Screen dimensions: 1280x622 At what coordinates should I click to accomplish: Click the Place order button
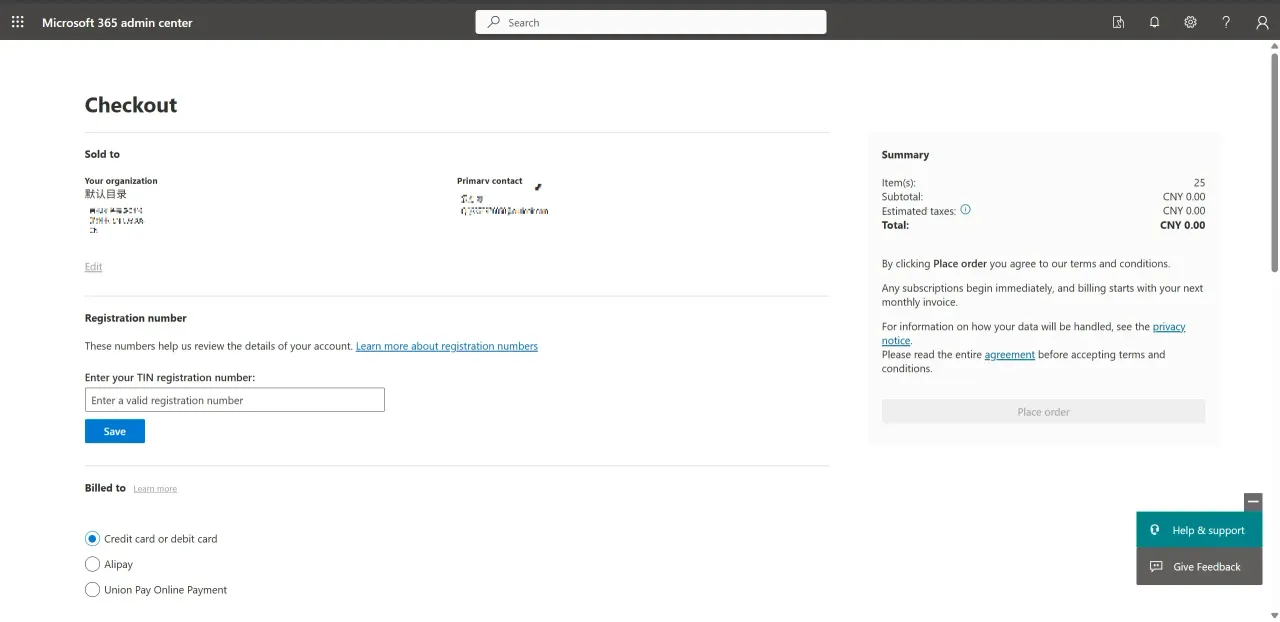1043,412
